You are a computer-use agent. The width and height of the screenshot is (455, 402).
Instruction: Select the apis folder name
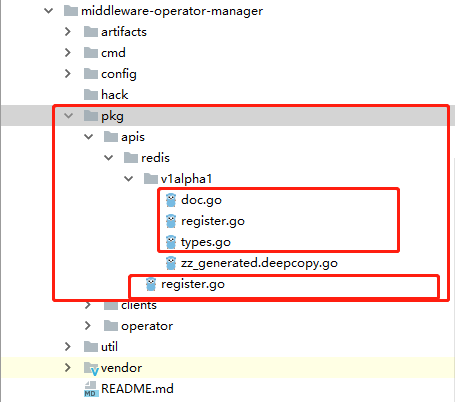coord(133,137)
